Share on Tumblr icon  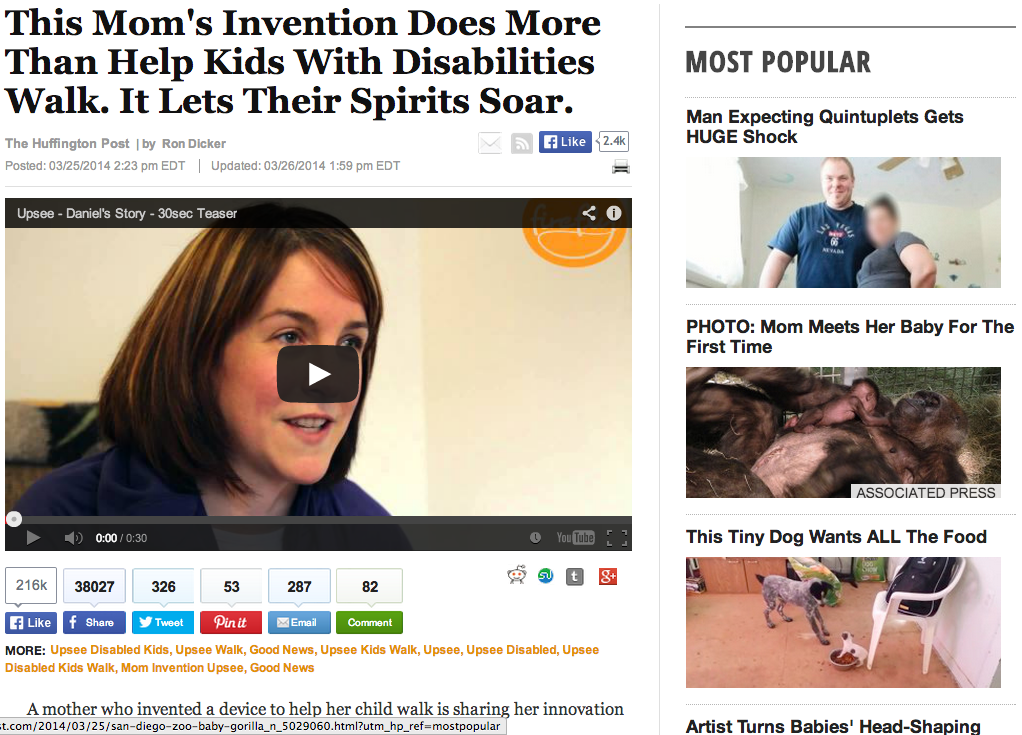click(x=574, y=577)
